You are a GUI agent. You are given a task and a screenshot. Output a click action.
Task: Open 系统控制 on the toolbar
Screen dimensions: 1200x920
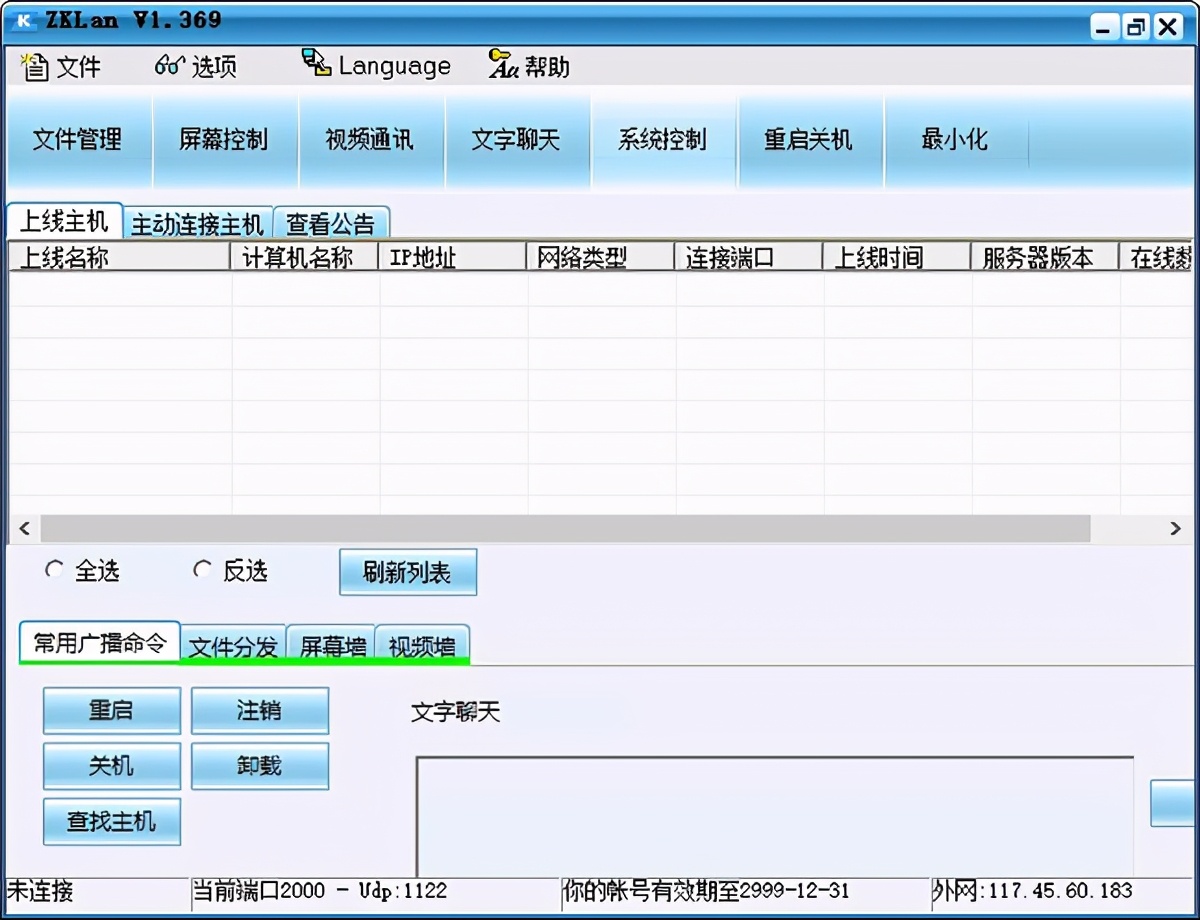(x=663, y=140)
